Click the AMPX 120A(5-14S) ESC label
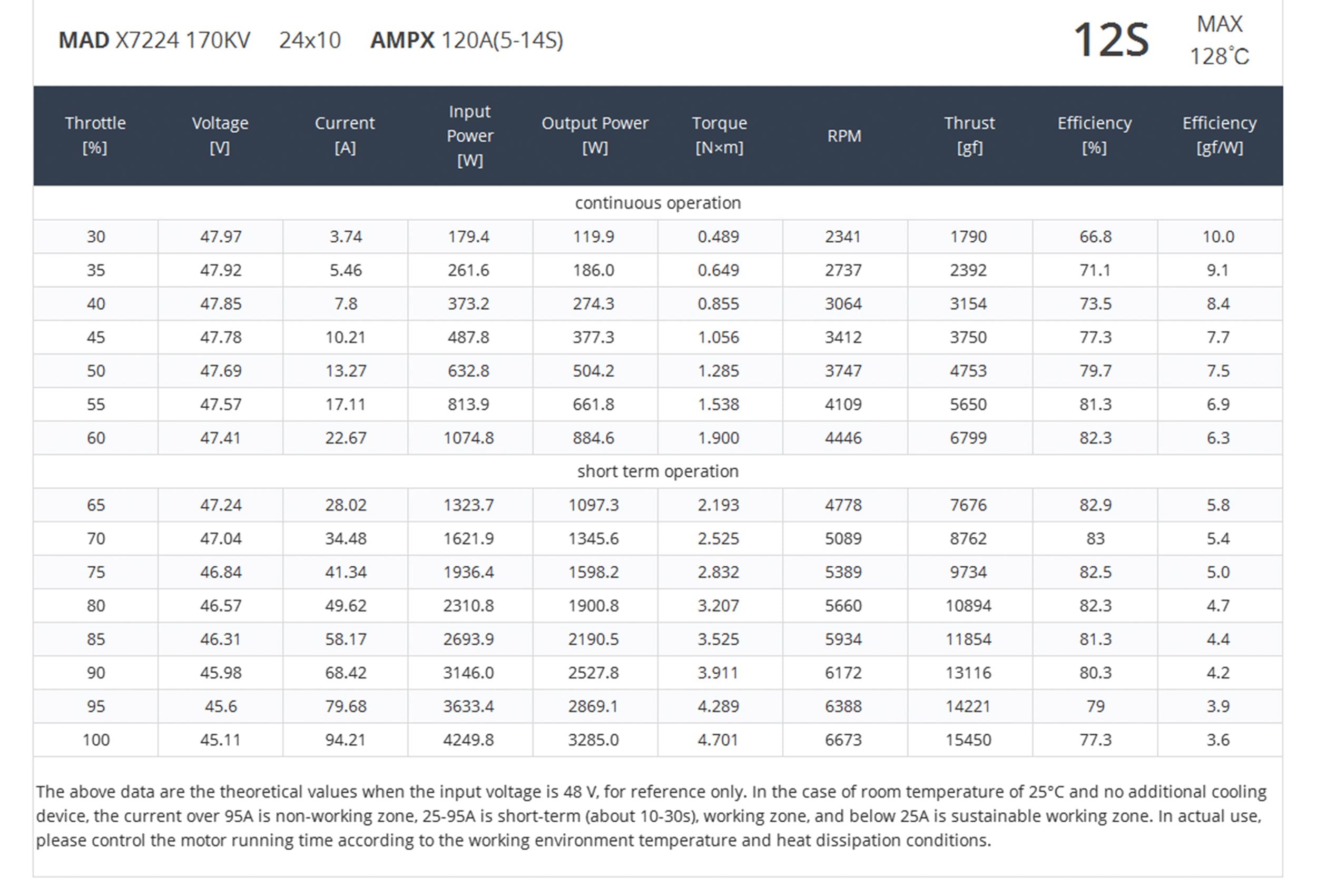Viewport: 1317px width, 896px height. click(466, 40)
